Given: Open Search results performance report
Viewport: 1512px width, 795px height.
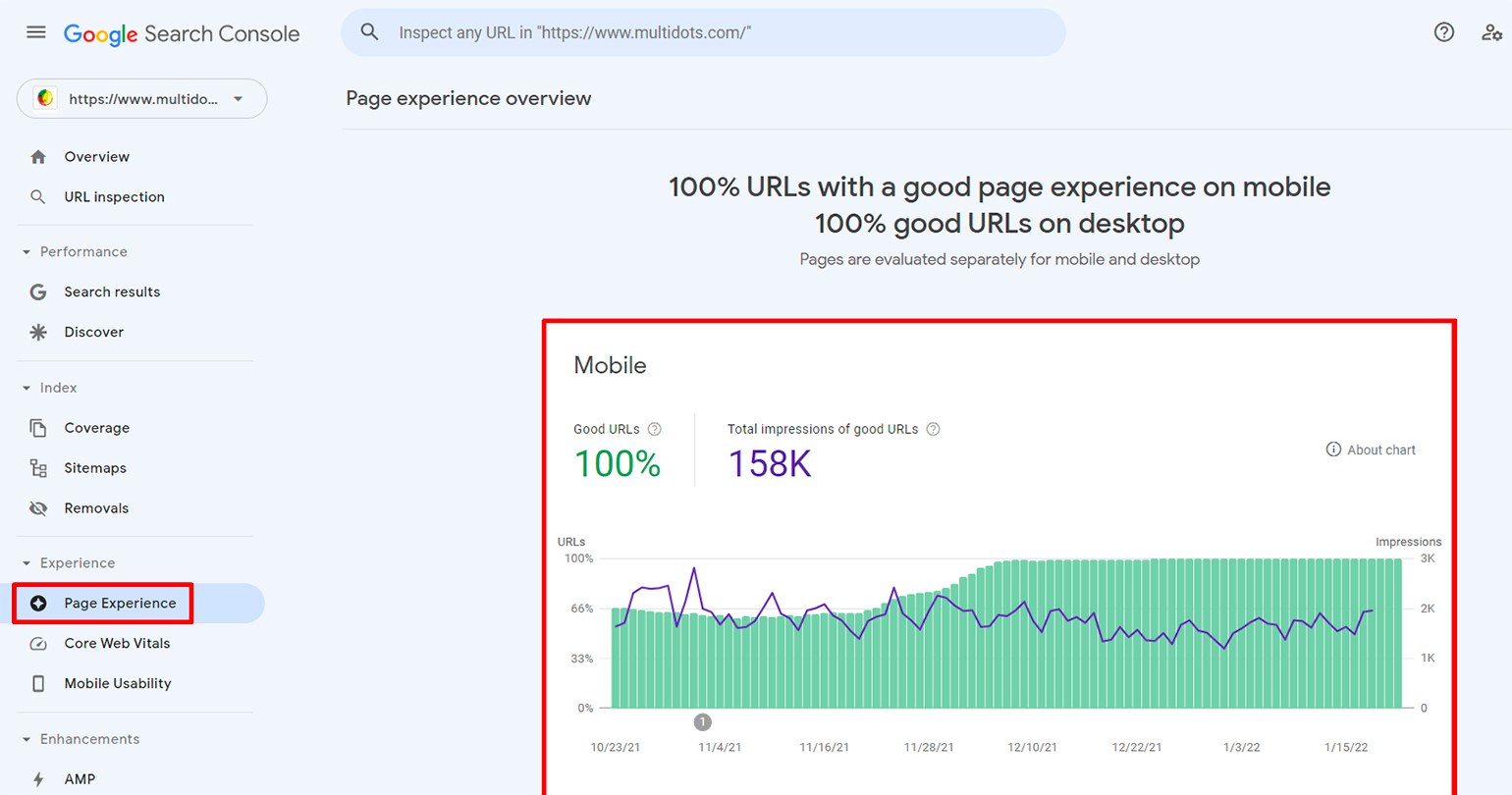Looking at the screenshot, I should point(112,292).
